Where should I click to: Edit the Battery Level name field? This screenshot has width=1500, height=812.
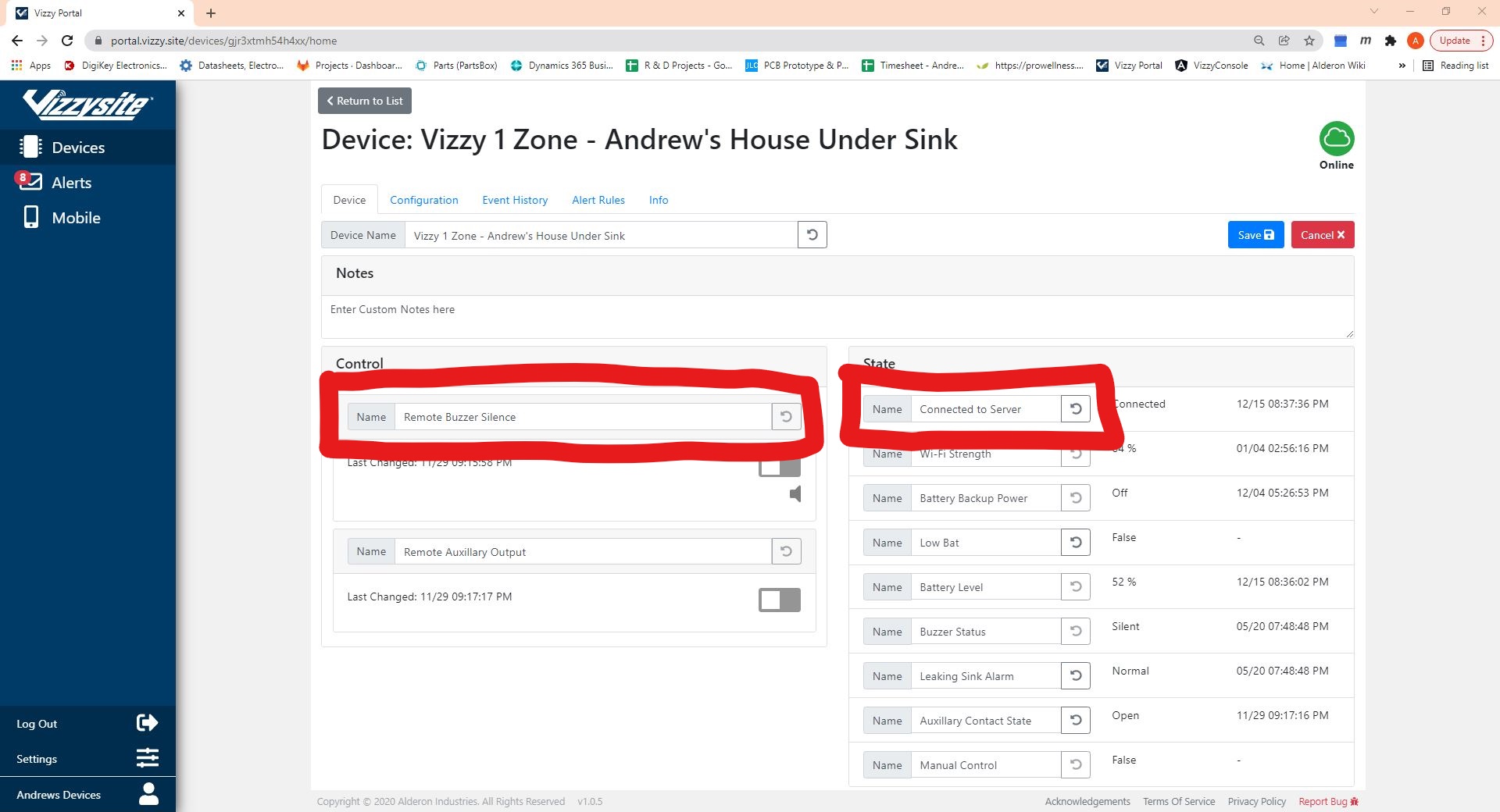(986, 587)
